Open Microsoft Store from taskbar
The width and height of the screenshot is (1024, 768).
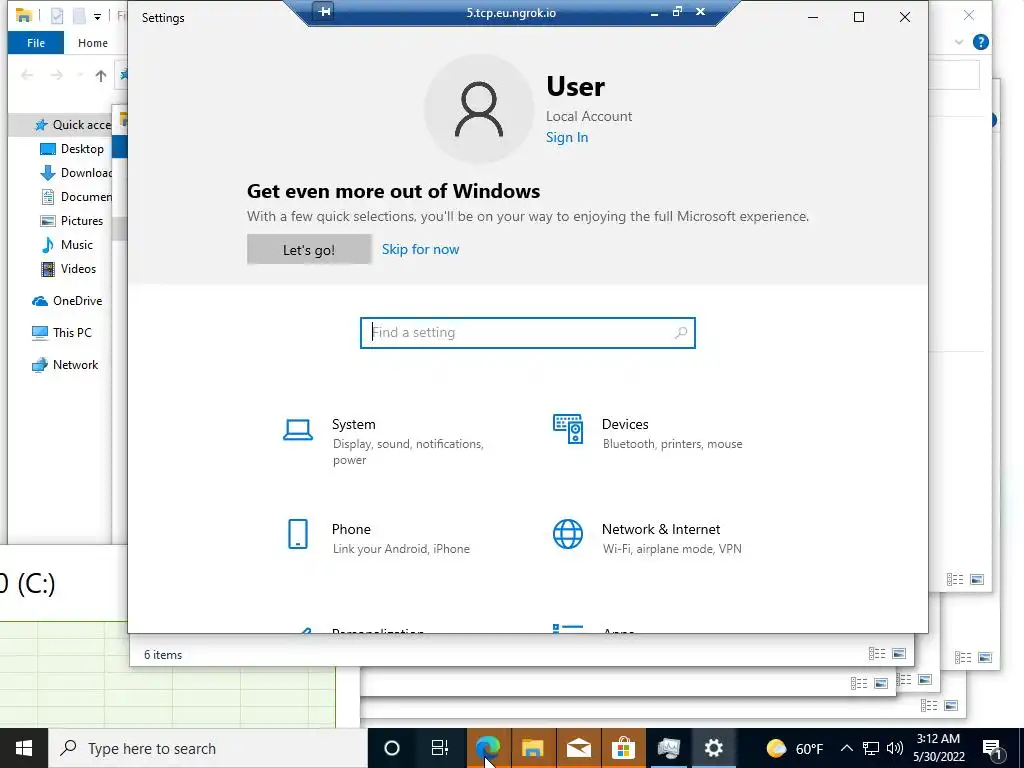(624, 748)
